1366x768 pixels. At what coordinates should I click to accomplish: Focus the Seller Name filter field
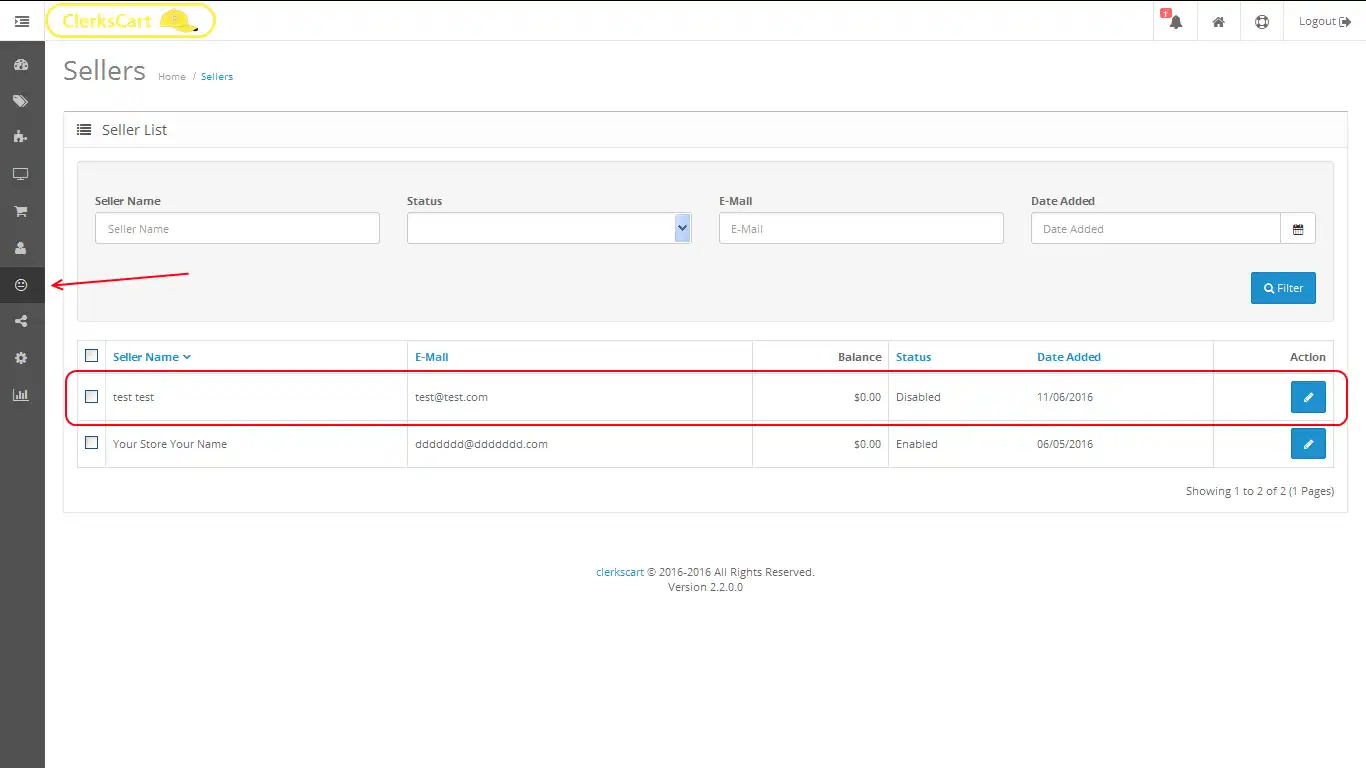(237, 228)
